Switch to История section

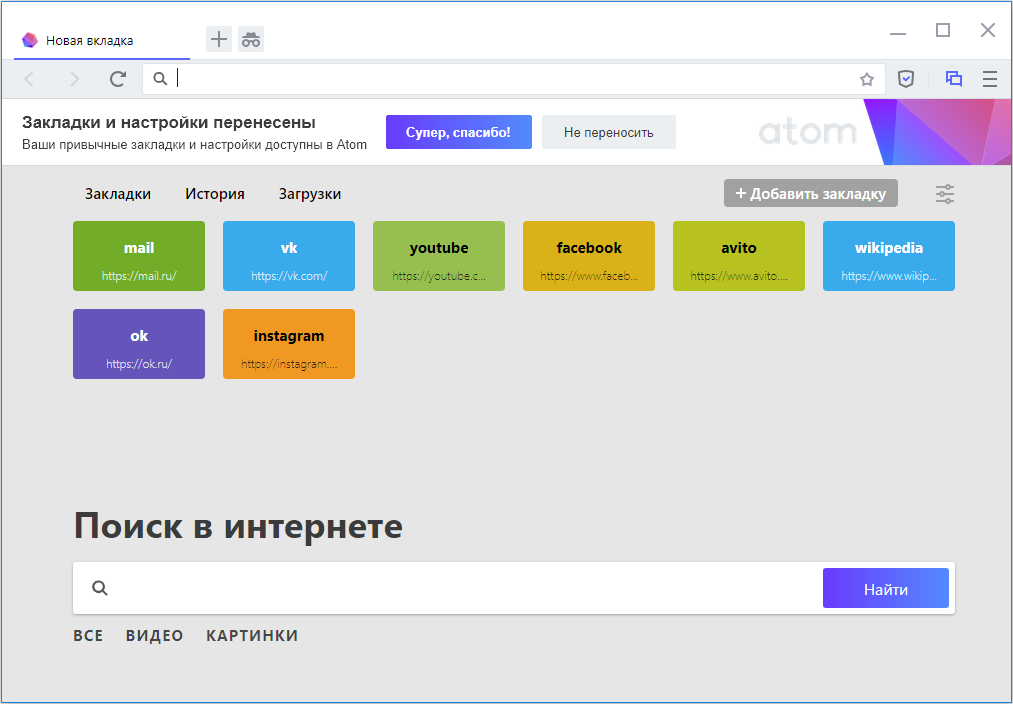[214, 194]
